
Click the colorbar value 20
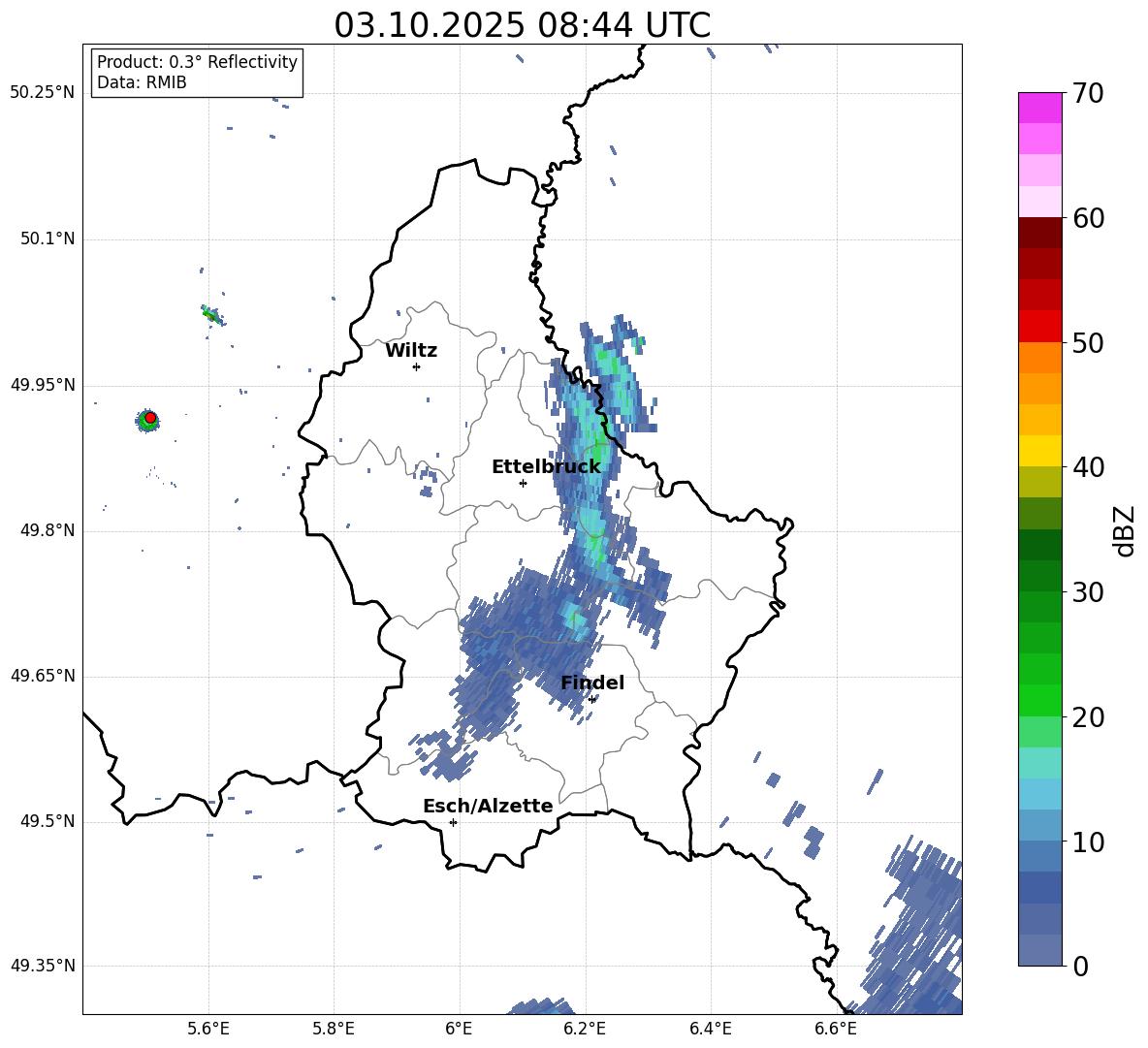pos(1089,717)
